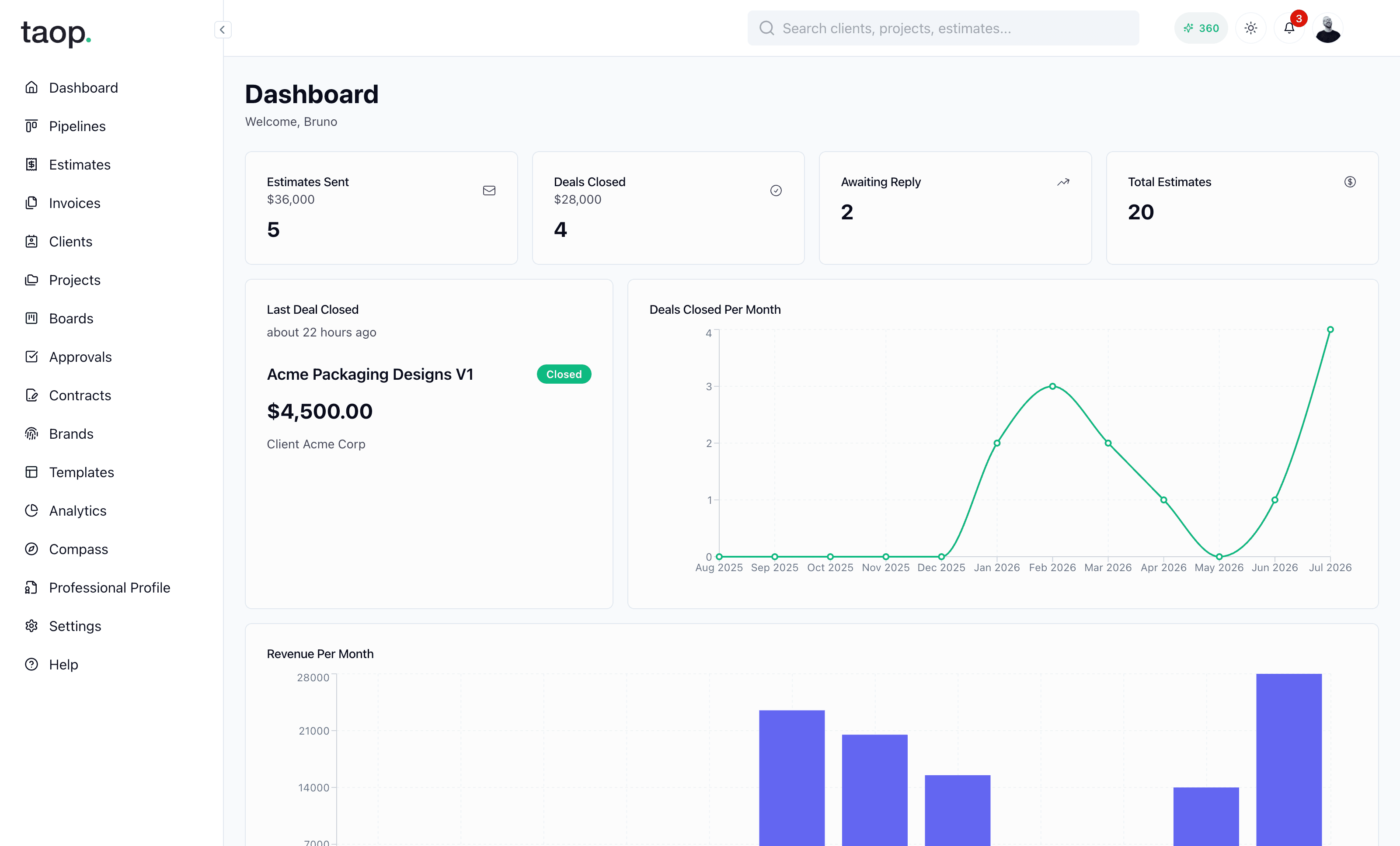Image resolution: width=1400 pixels, height=846 pixels.
Task: Click the trending arrow icon in the Awaiting Reply card
Action: tap(1063, 182)
